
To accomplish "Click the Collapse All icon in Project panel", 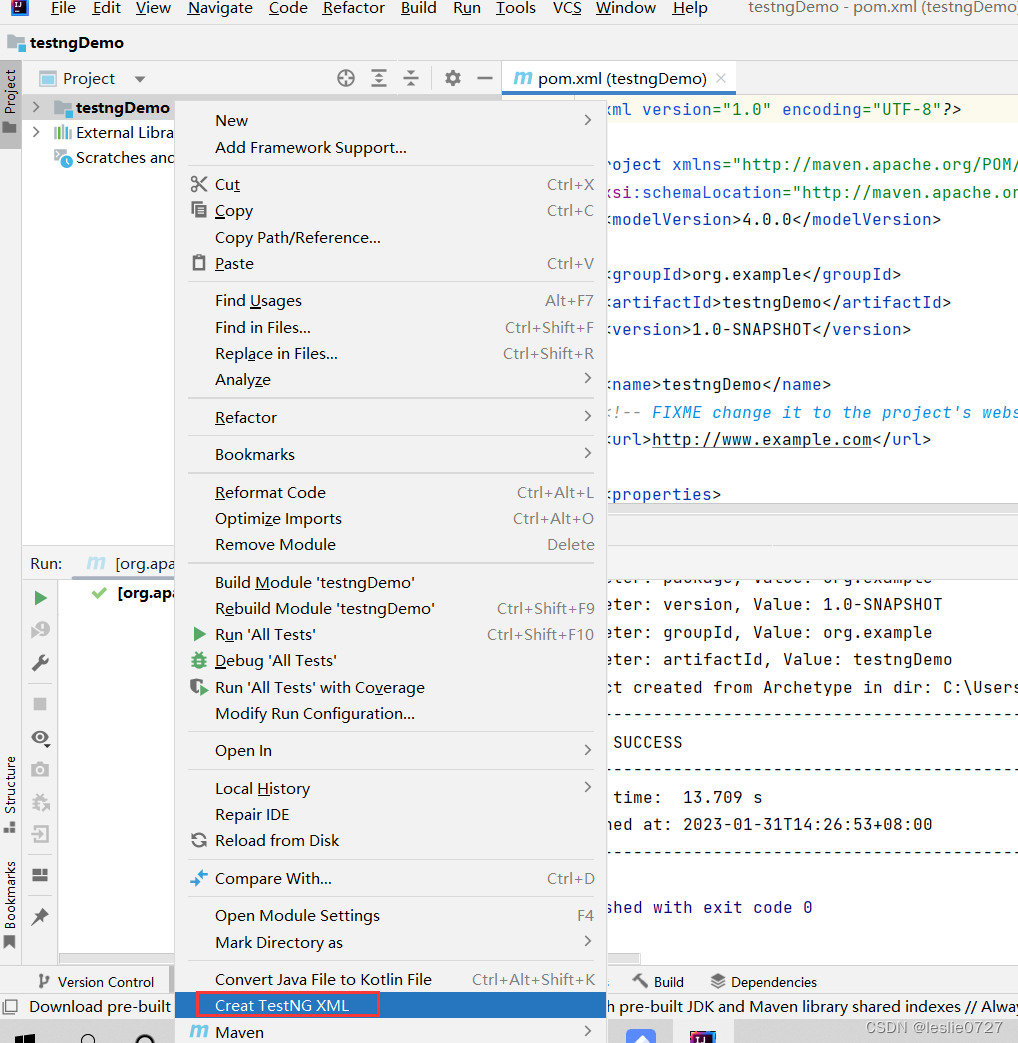I will [x=411, y=78].
